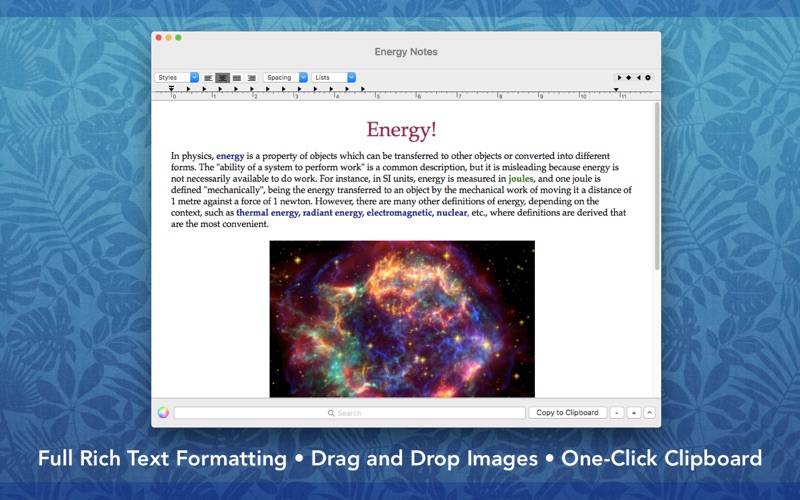Click the plus button in bottom bar
The image size is (800, 500).
(x=634, y=413)
